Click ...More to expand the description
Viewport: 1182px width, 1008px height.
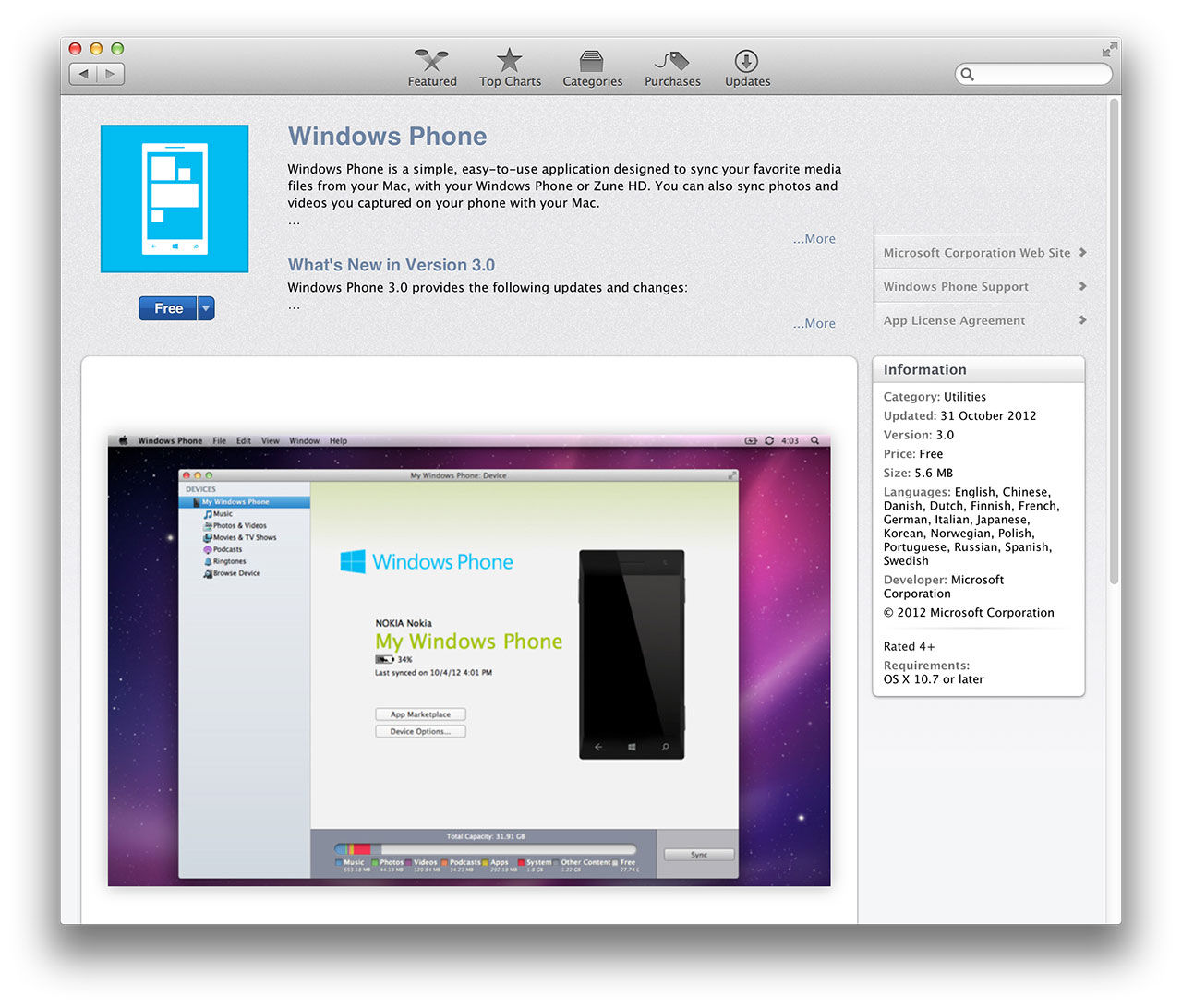(x=814, y=238)
